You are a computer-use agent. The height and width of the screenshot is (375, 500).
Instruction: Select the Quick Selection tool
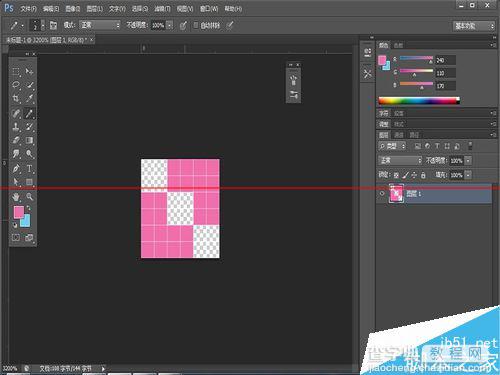click(x=29, y=85)
